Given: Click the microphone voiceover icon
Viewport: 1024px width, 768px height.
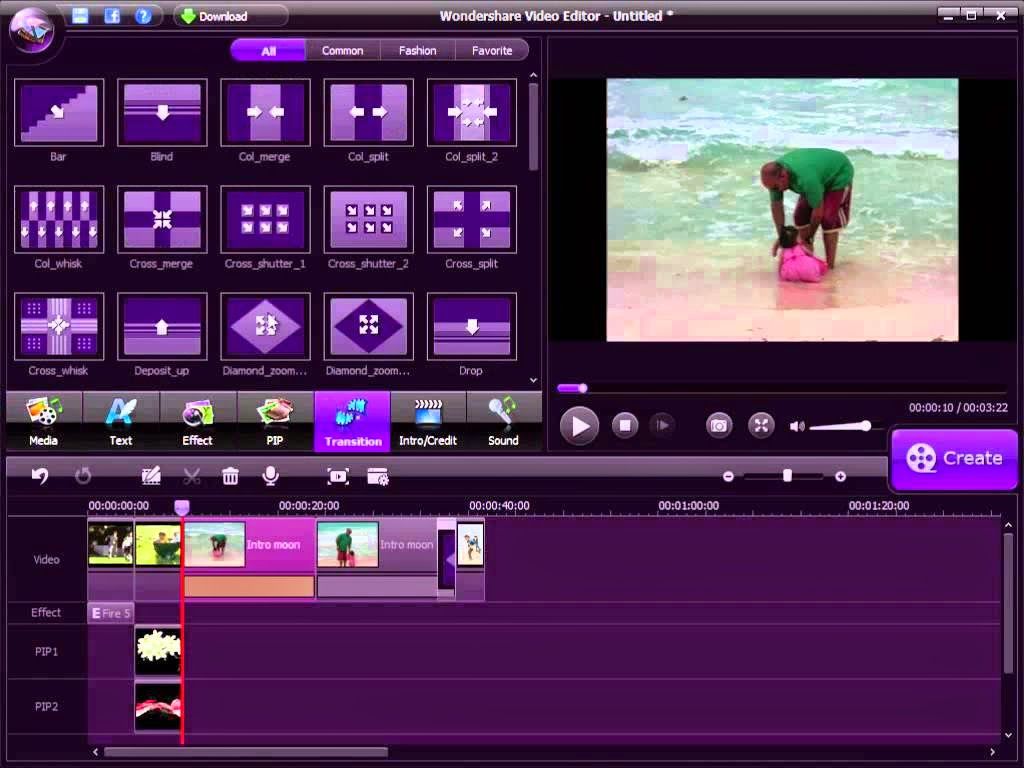Looking at the screenshot, I should coord(270,477).
